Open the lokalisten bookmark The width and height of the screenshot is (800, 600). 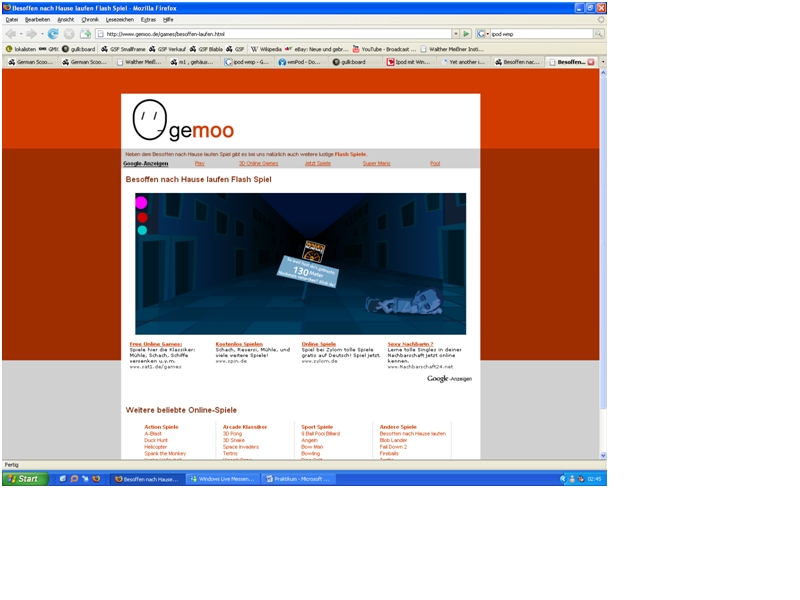20,49
